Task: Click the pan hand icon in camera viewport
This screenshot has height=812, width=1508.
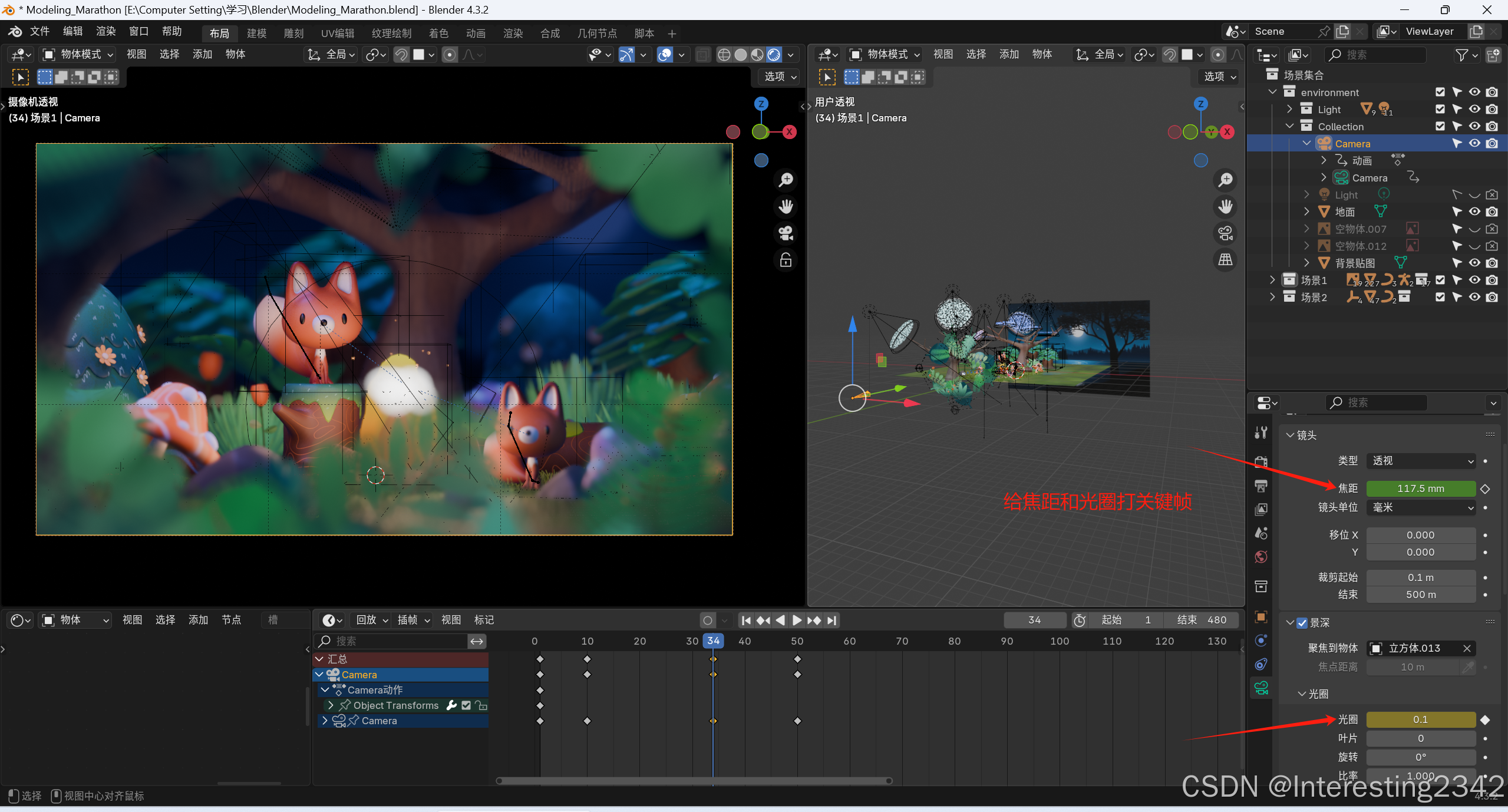Action: pos(786,206)
